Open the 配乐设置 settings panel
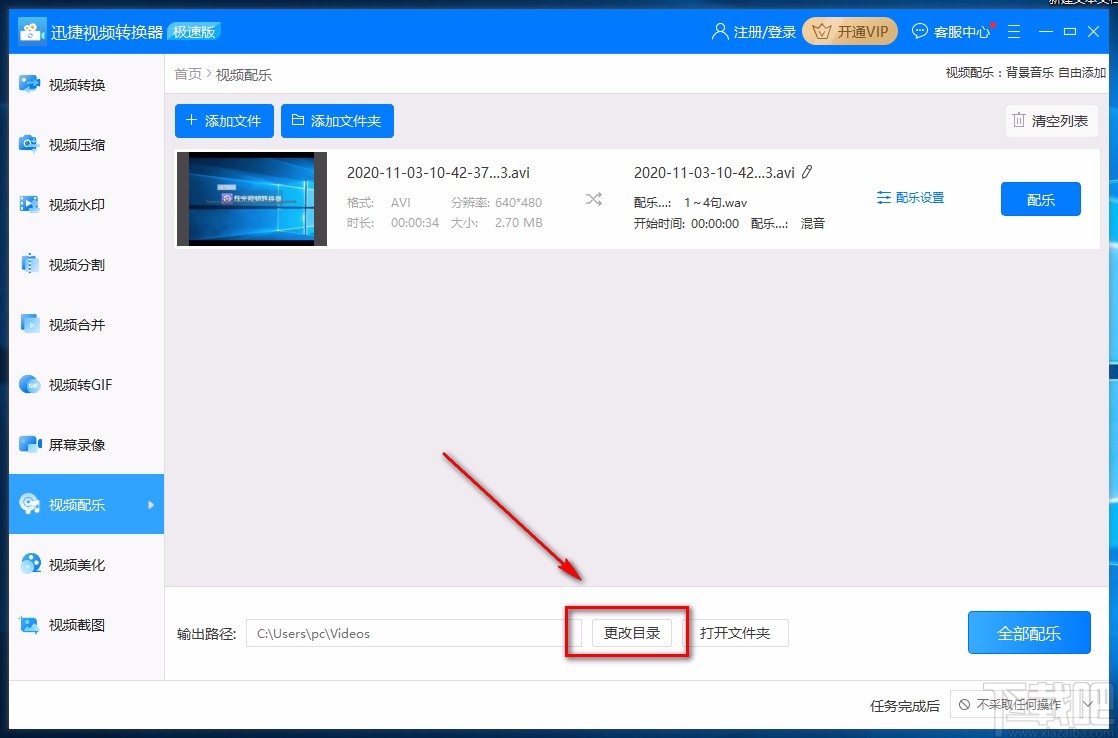 (x=910, y=197)
